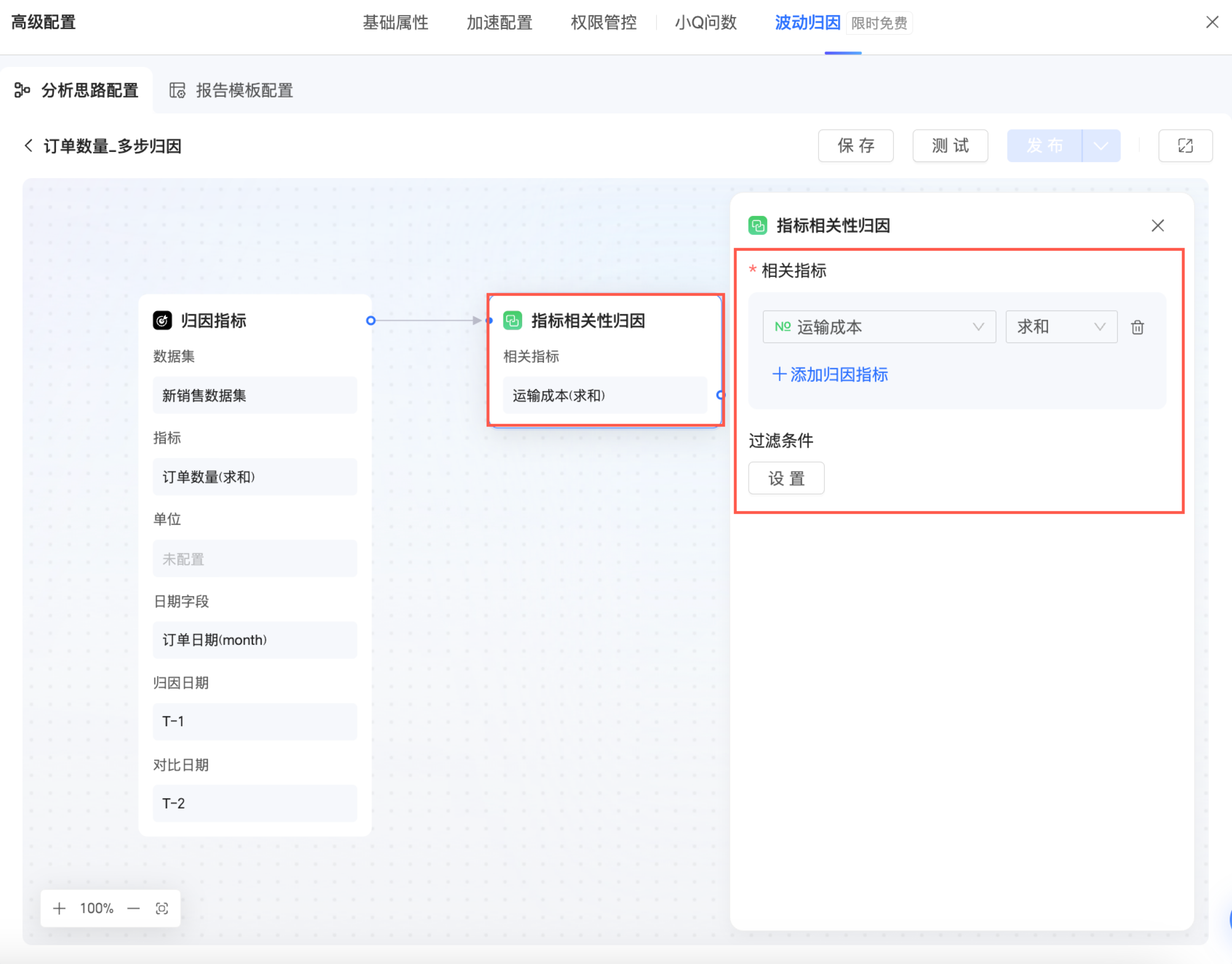This screenshot has height=964, width=1232.
Task: Open the 小Q问数 tab
Action: click(705, 23)
